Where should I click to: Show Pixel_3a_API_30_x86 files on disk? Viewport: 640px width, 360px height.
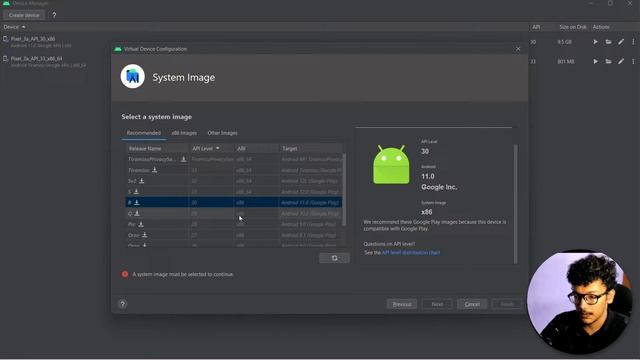pyautogui.click(x=608, y=42)
